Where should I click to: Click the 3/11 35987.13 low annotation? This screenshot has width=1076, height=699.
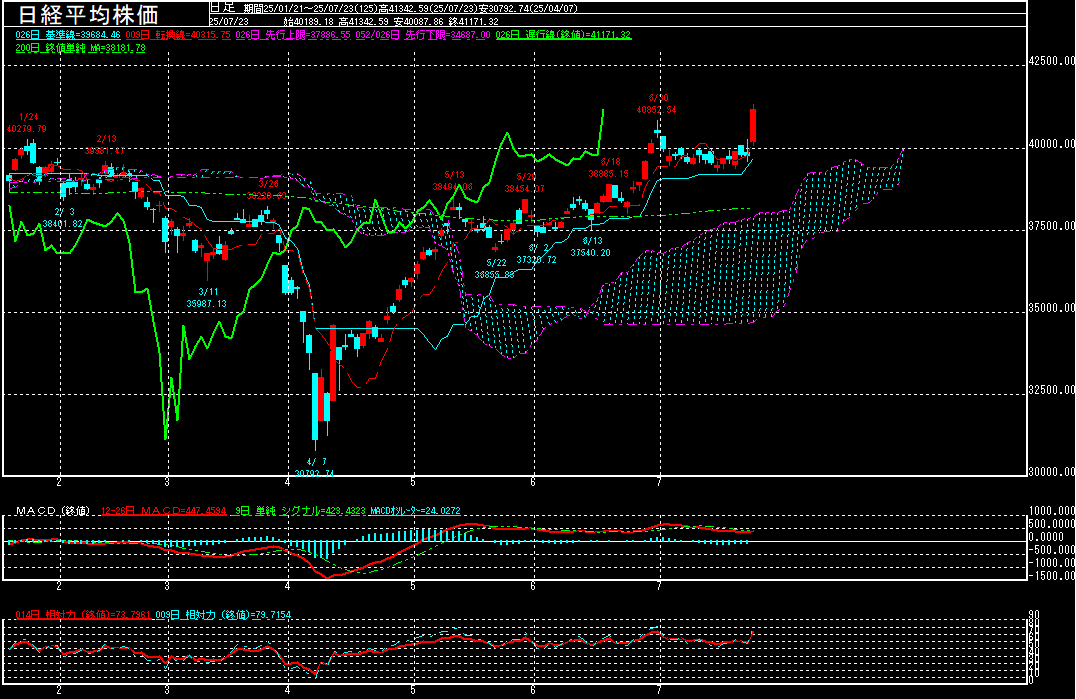(207, 298)
